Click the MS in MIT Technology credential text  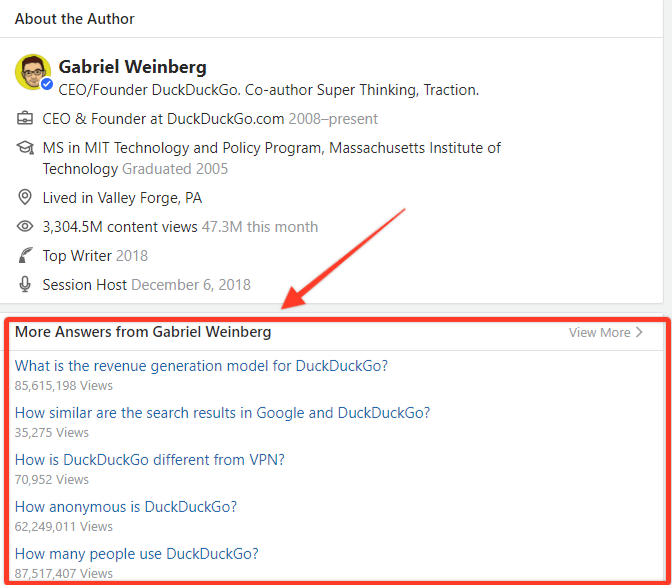(x=271, y=148)
